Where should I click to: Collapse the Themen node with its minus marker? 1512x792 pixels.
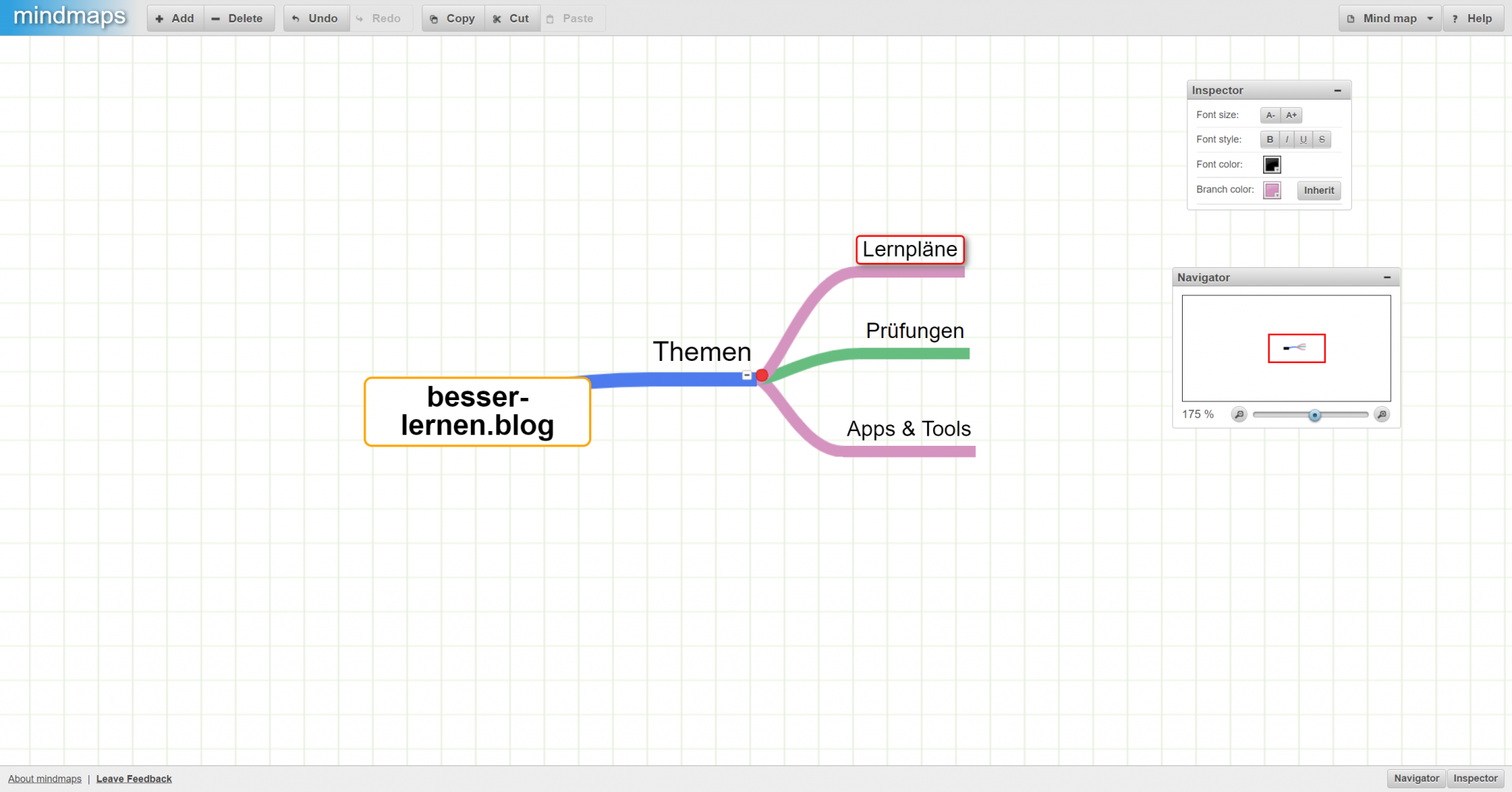click(746, 375)
